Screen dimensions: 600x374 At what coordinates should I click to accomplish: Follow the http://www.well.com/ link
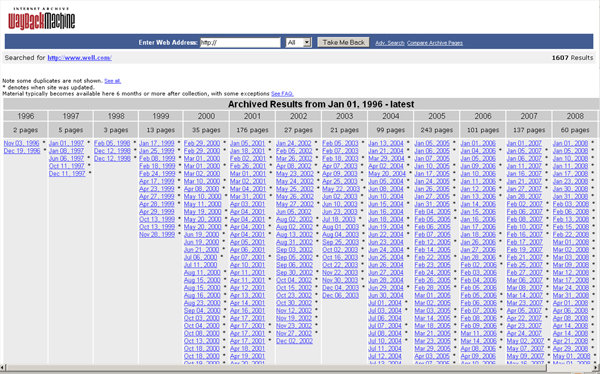80,58
